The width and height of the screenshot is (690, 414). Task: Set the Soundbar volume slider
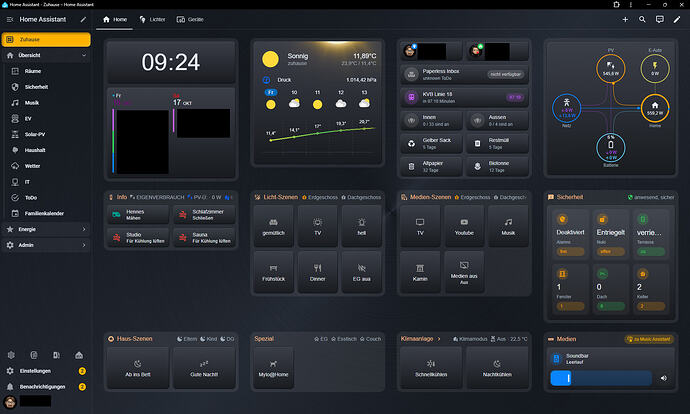coord(601,378)
